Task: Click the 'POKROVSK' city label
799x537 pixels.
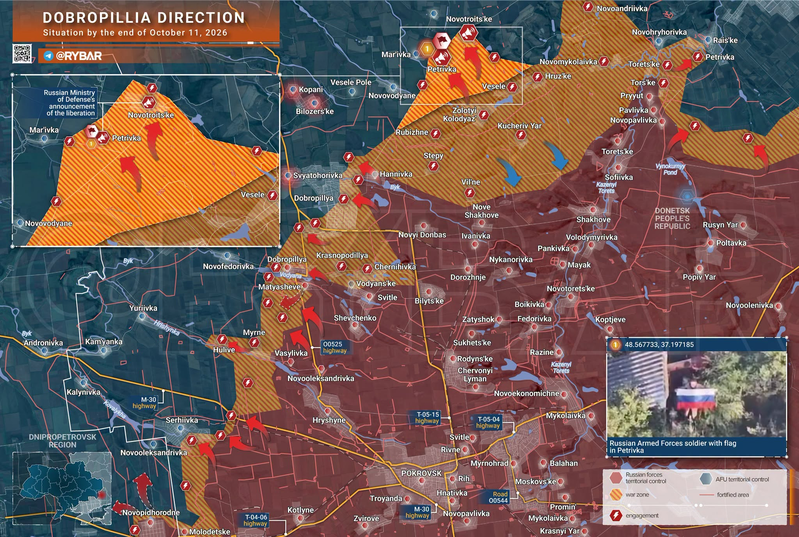Action: pyautogui.click(x=421, y=473)
